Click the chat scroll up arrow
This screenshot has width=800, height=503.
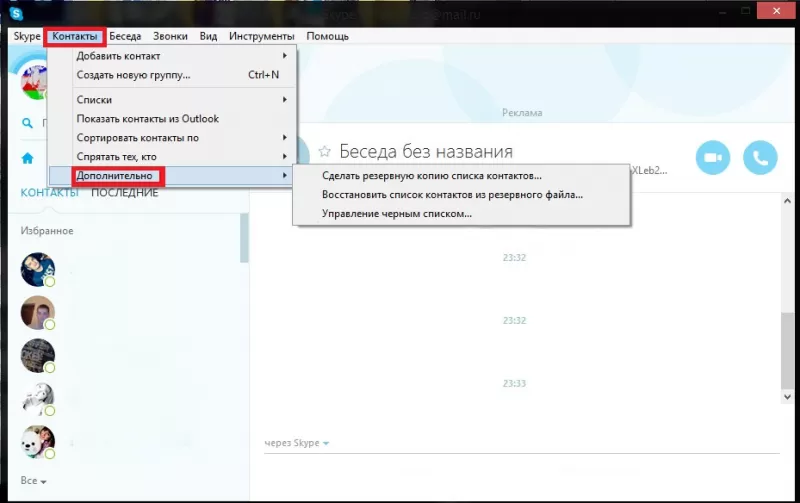point(787,201)
